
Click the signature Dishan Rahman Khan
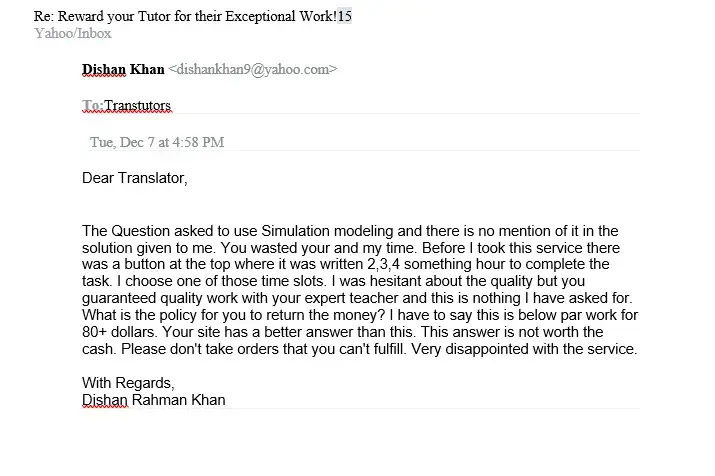tap(154, 400)
